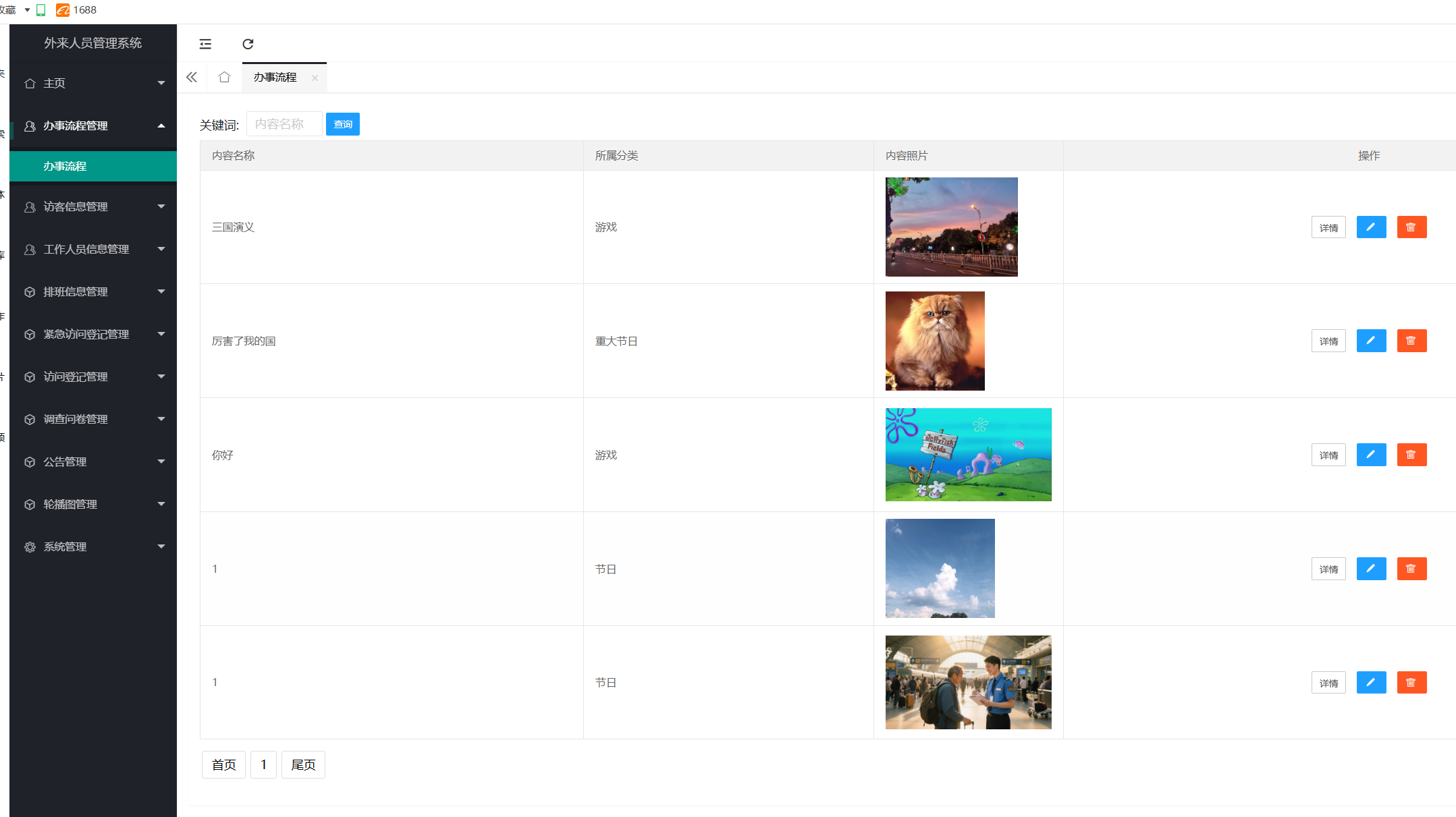Click the Persian cat photo thumbnail
Viewport: 1456px width, 817px height.
[x=934, y=341]
